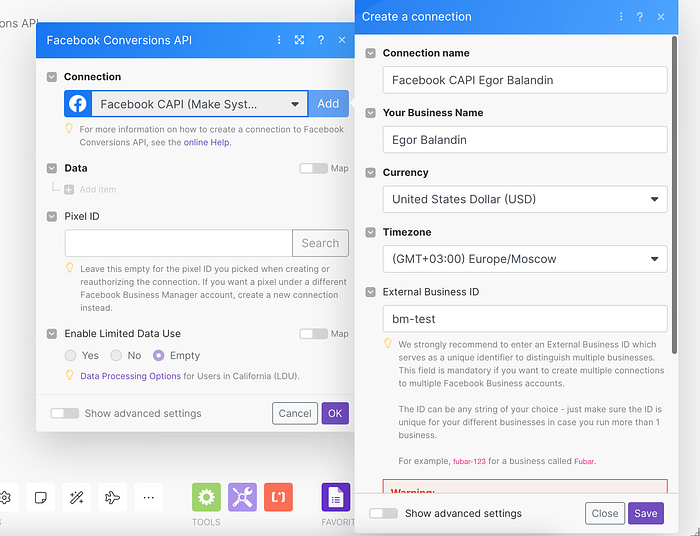Expand the Facebook Conversions API dialog fullscreen

click(300, 40)
